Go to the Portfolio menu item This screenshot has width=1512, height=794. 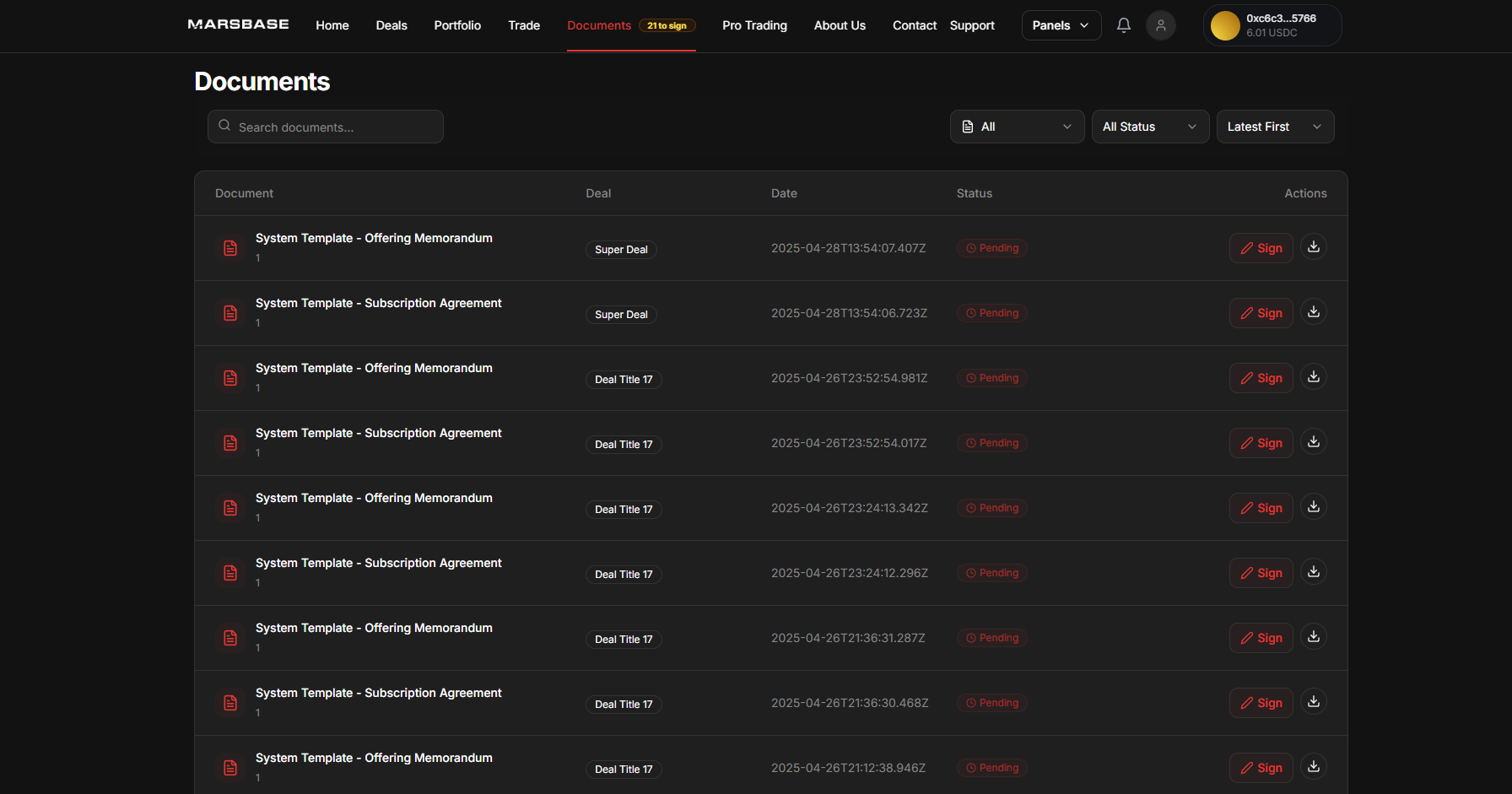457,25
